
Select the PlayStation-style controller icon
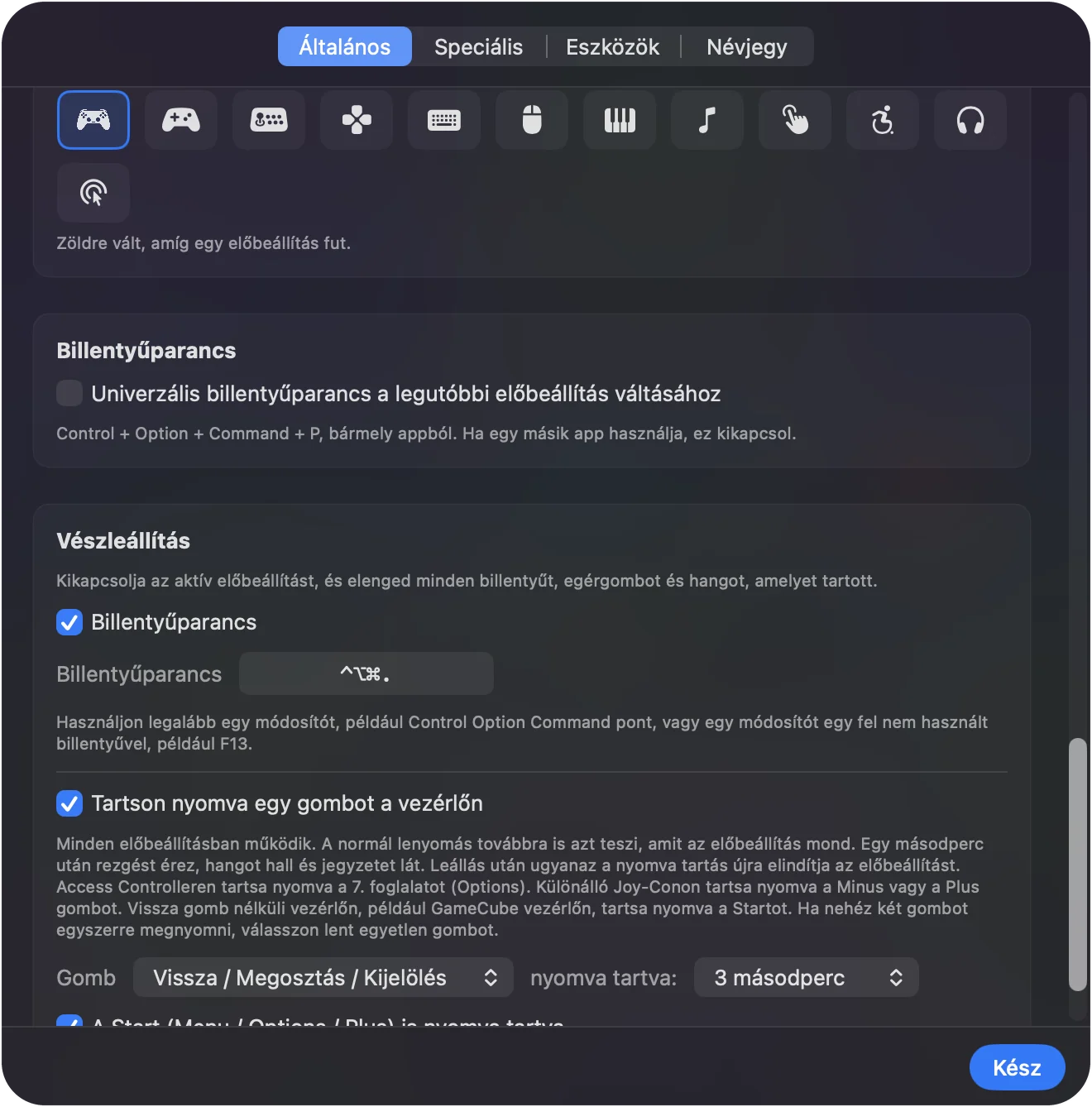[x=93, y=120]
